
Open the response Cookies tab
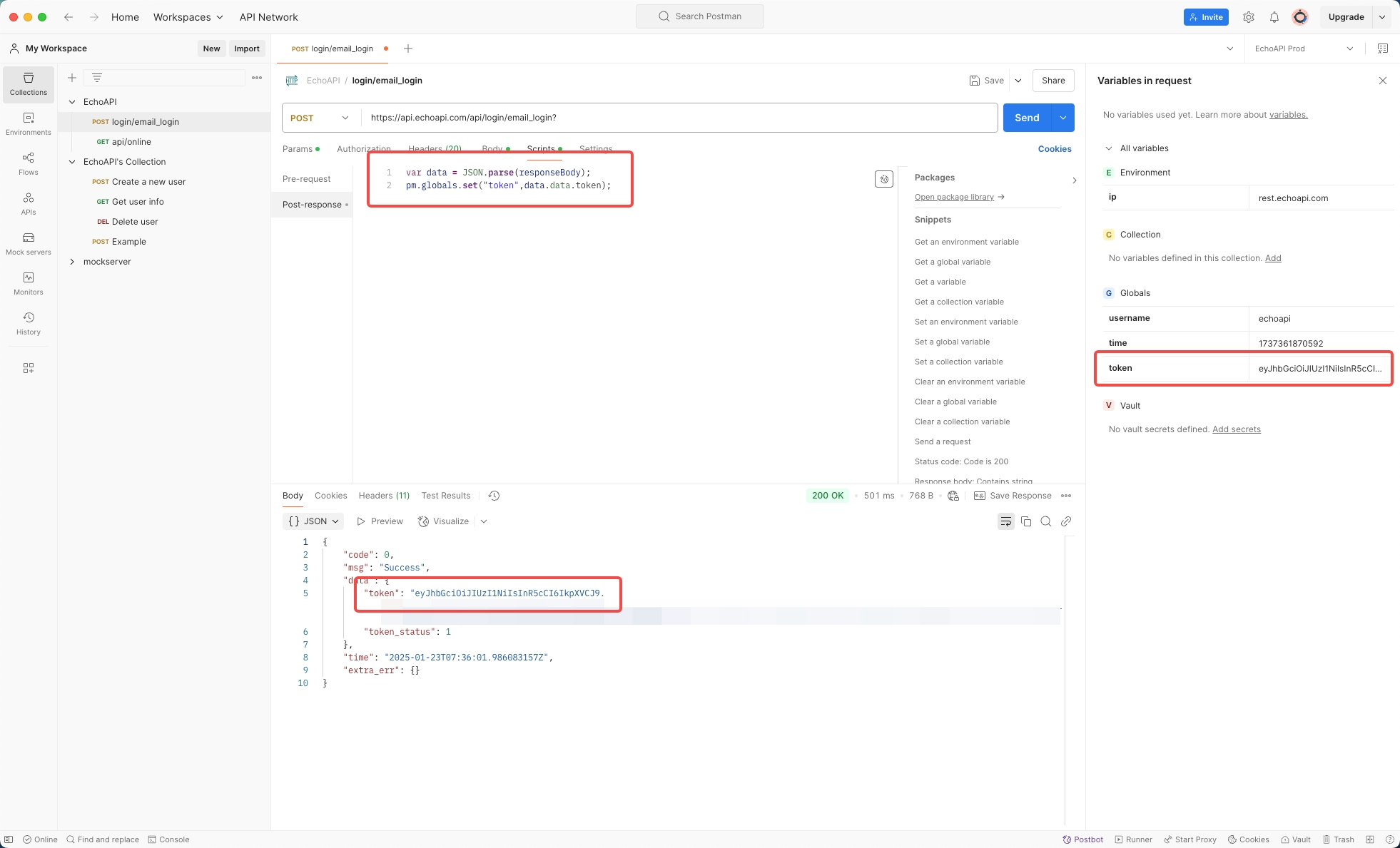tap(331, 496)
